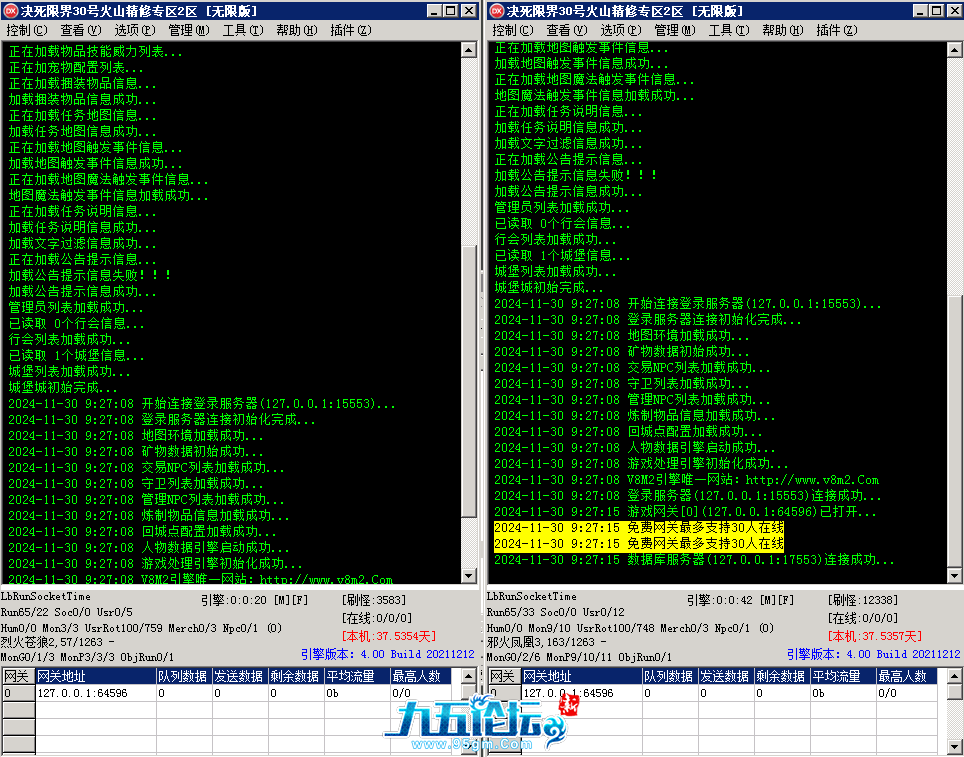Image resolution: width=964 pixels, height=757 pixels.
Task: Click the app icon in right window title bar
Action: [497, 11]
